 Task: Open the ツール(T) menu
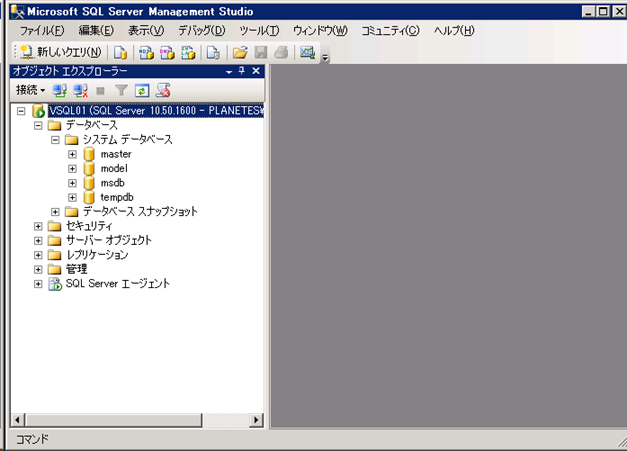(259, 30)
